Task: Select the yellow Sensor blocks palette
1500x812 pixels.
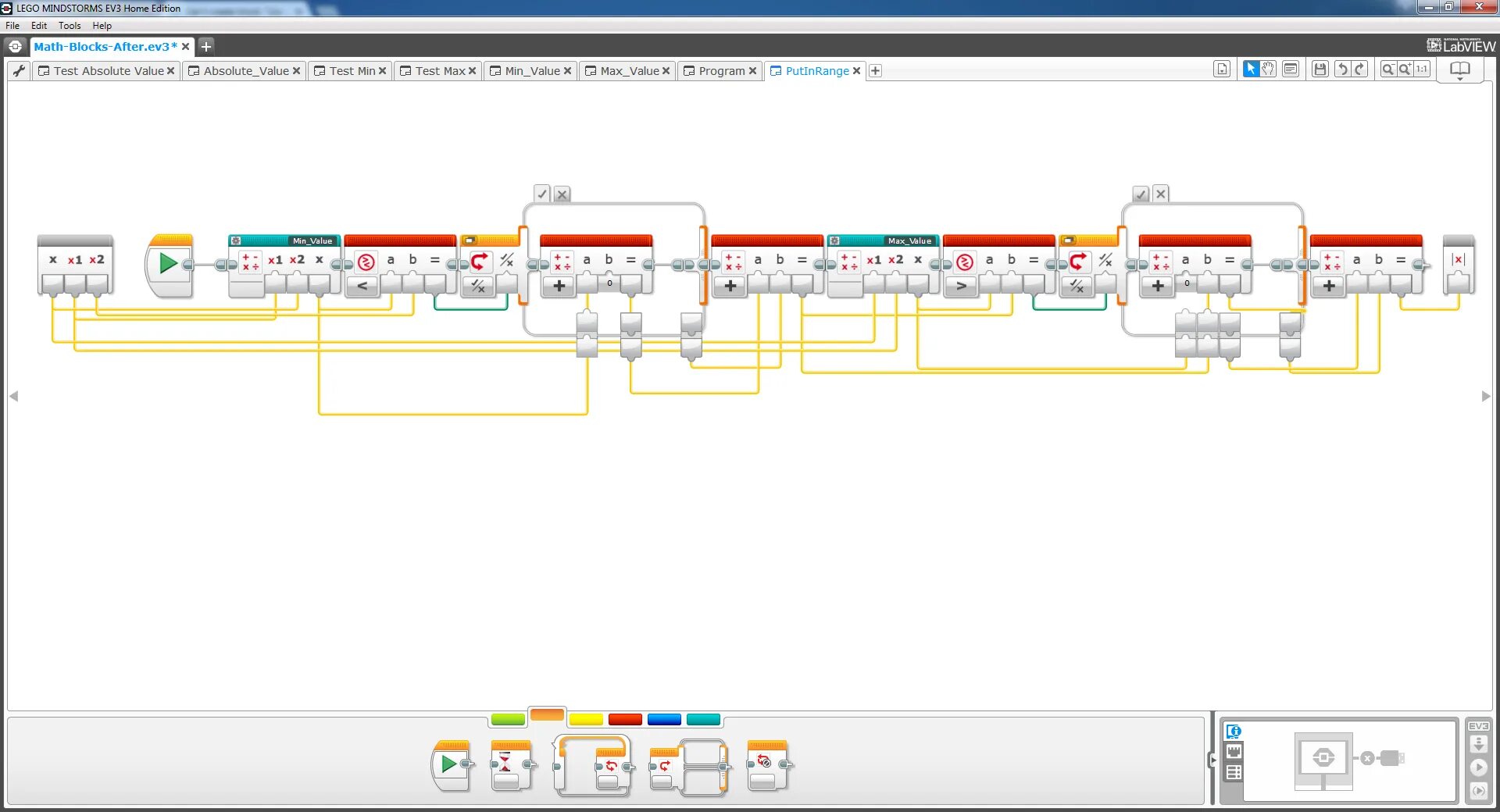Action: coord(586,719)
